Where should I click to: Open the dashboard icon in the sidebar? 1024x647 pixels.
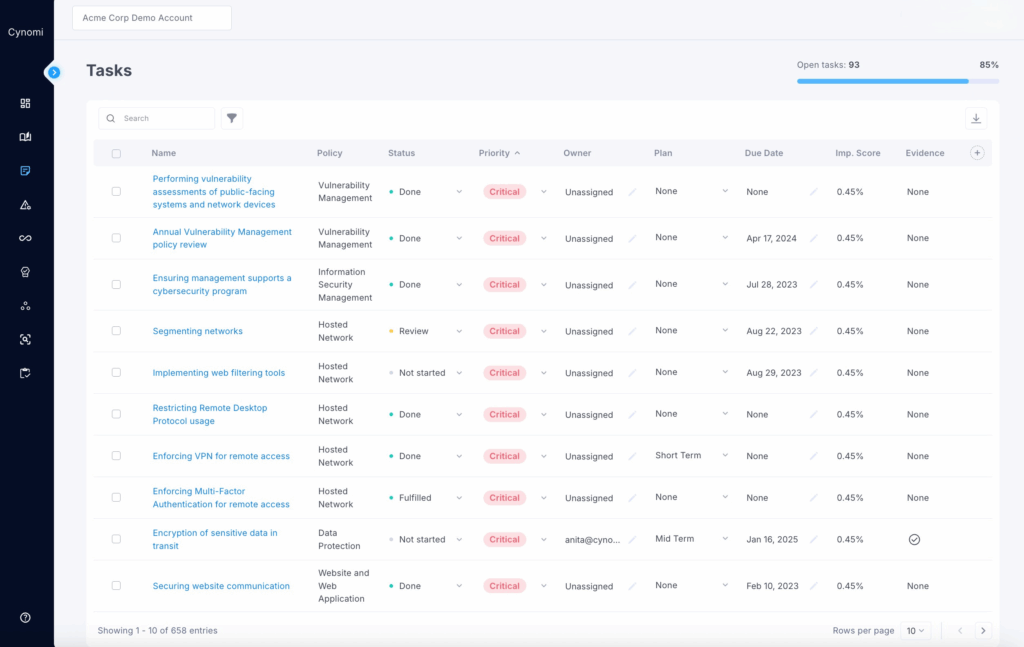pos(25,103)
